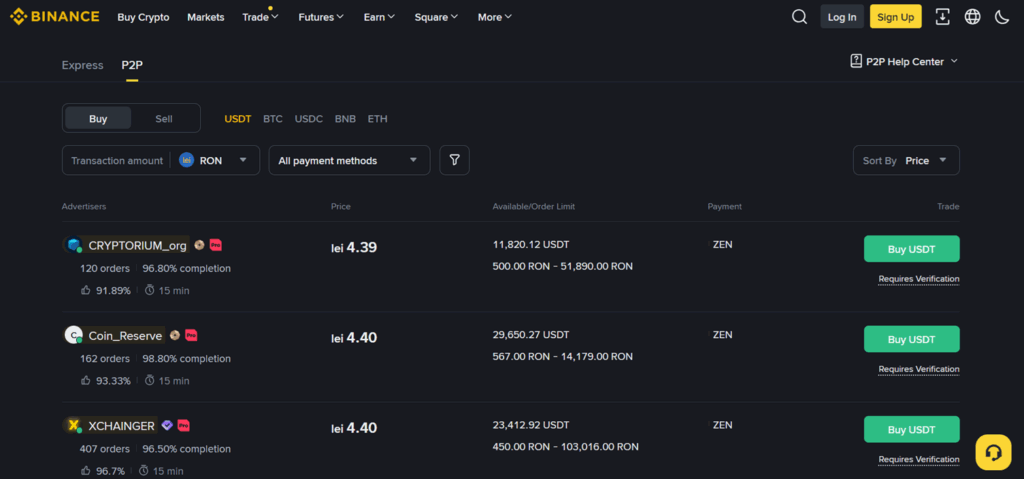Screen dimensions: 1024x479
Task: Click the Pro badge next to XCHAINGER
Action: tap(184, 425)
